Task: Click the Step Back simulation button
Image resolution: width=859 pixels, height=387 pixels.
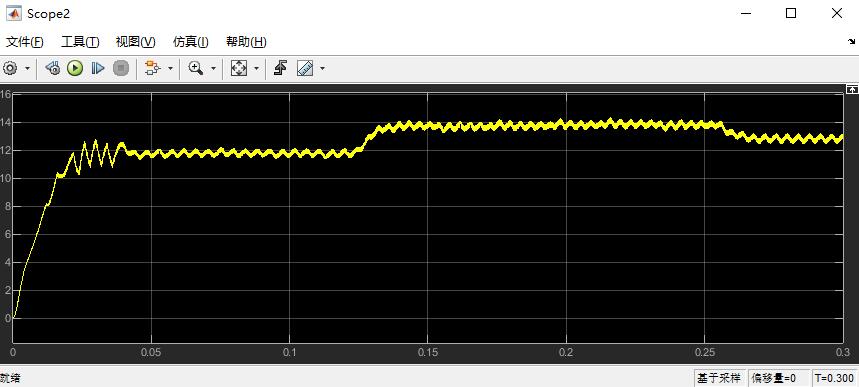Action: click(x=53, y=69)
